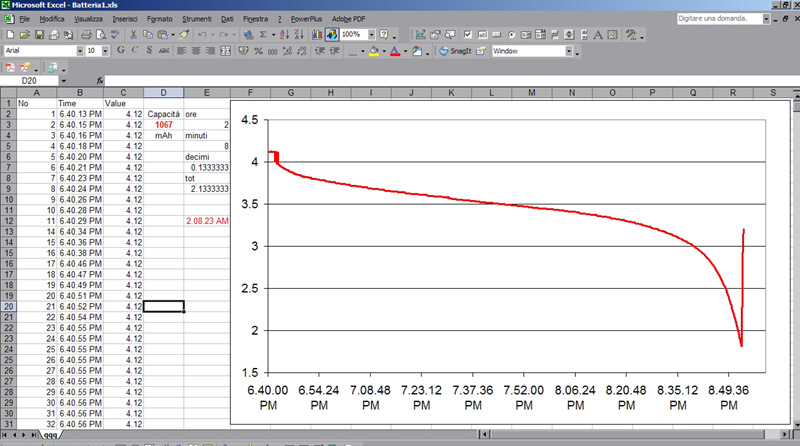
Task: Click the Paste clipboard icon
Action: click(x=163, y=35)
